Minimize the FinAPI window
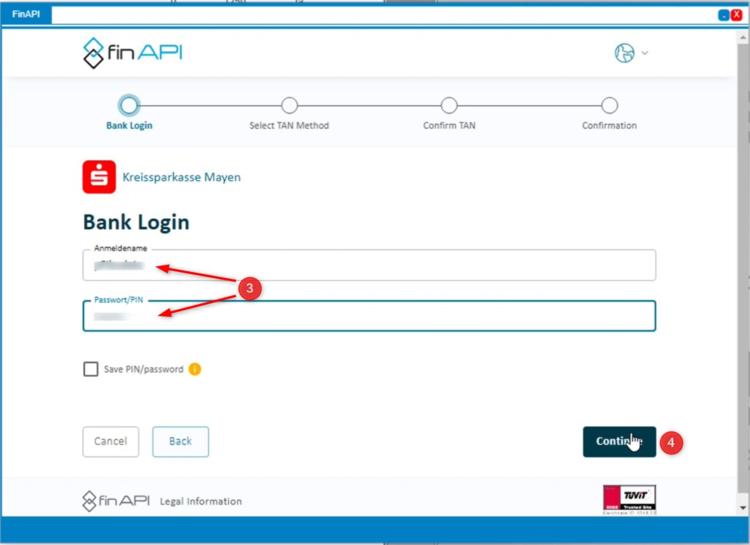The height and width of the screenshot is (545, 750). [724, 16]
